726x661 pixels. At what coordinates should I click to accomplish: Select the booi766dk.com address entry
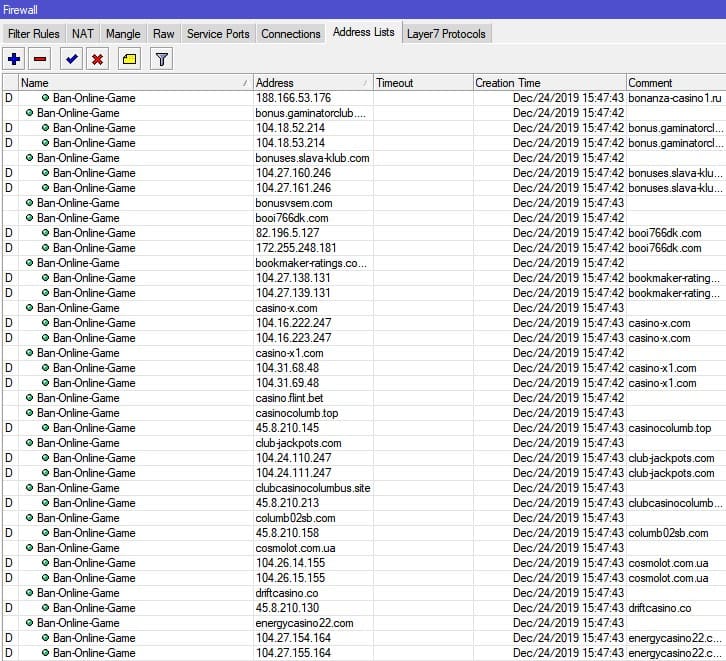(x=292, y=218)
